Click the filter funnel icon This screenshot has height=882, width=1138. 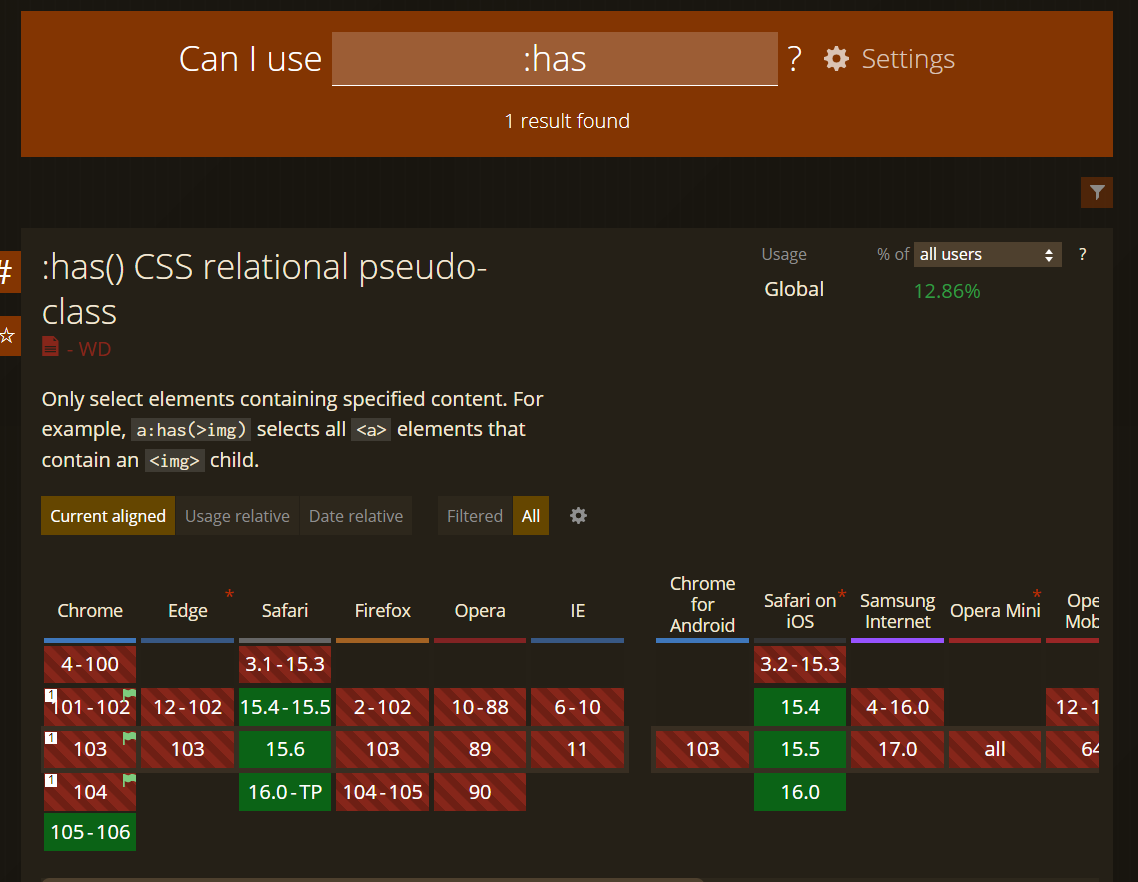click(x=1097, y=192)
